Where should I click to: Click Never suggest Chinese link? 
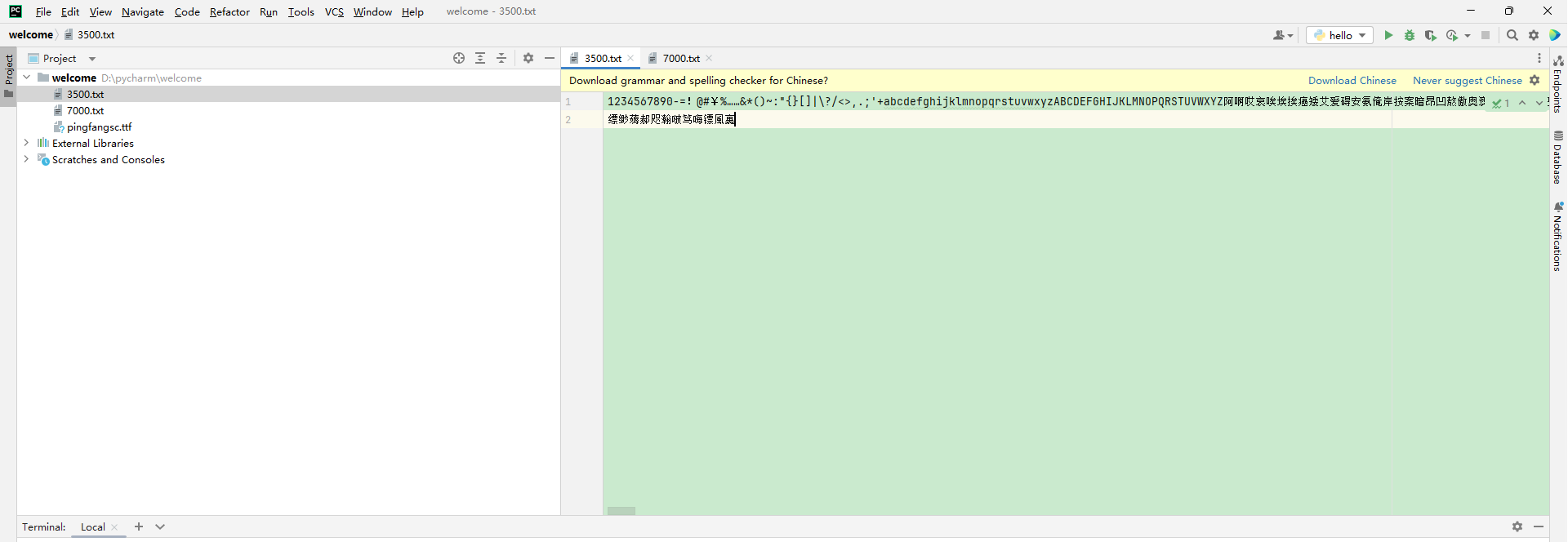[1467, 80]
